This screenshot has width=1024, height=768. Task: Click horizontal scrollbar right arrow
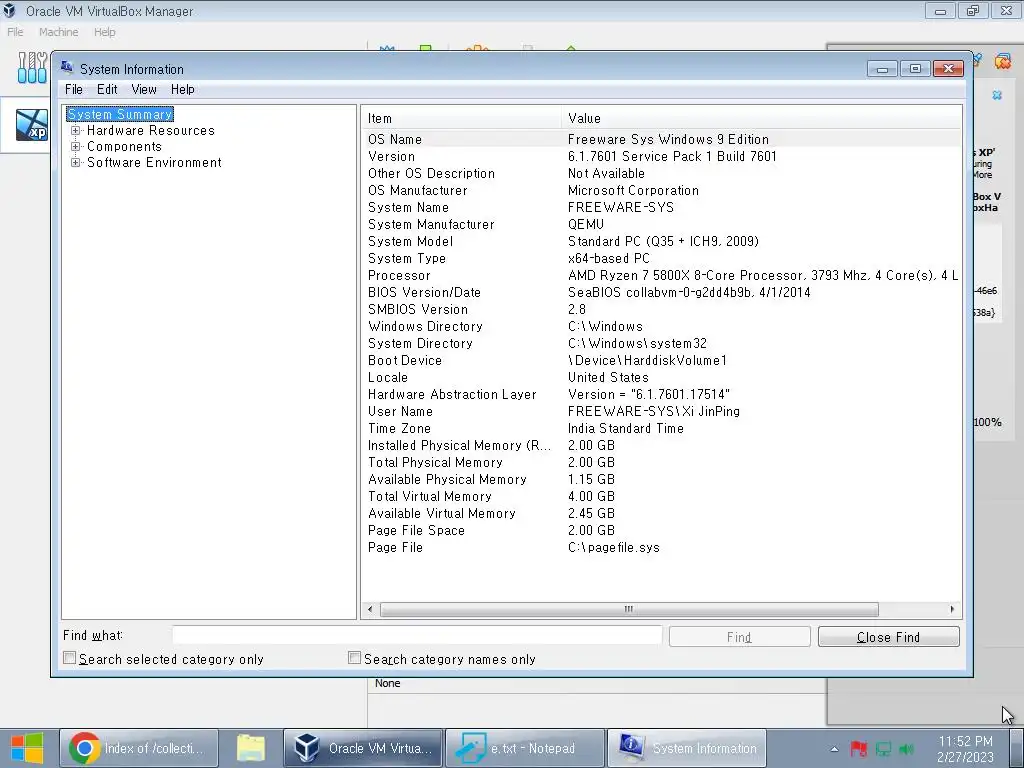tap(952, 609)
